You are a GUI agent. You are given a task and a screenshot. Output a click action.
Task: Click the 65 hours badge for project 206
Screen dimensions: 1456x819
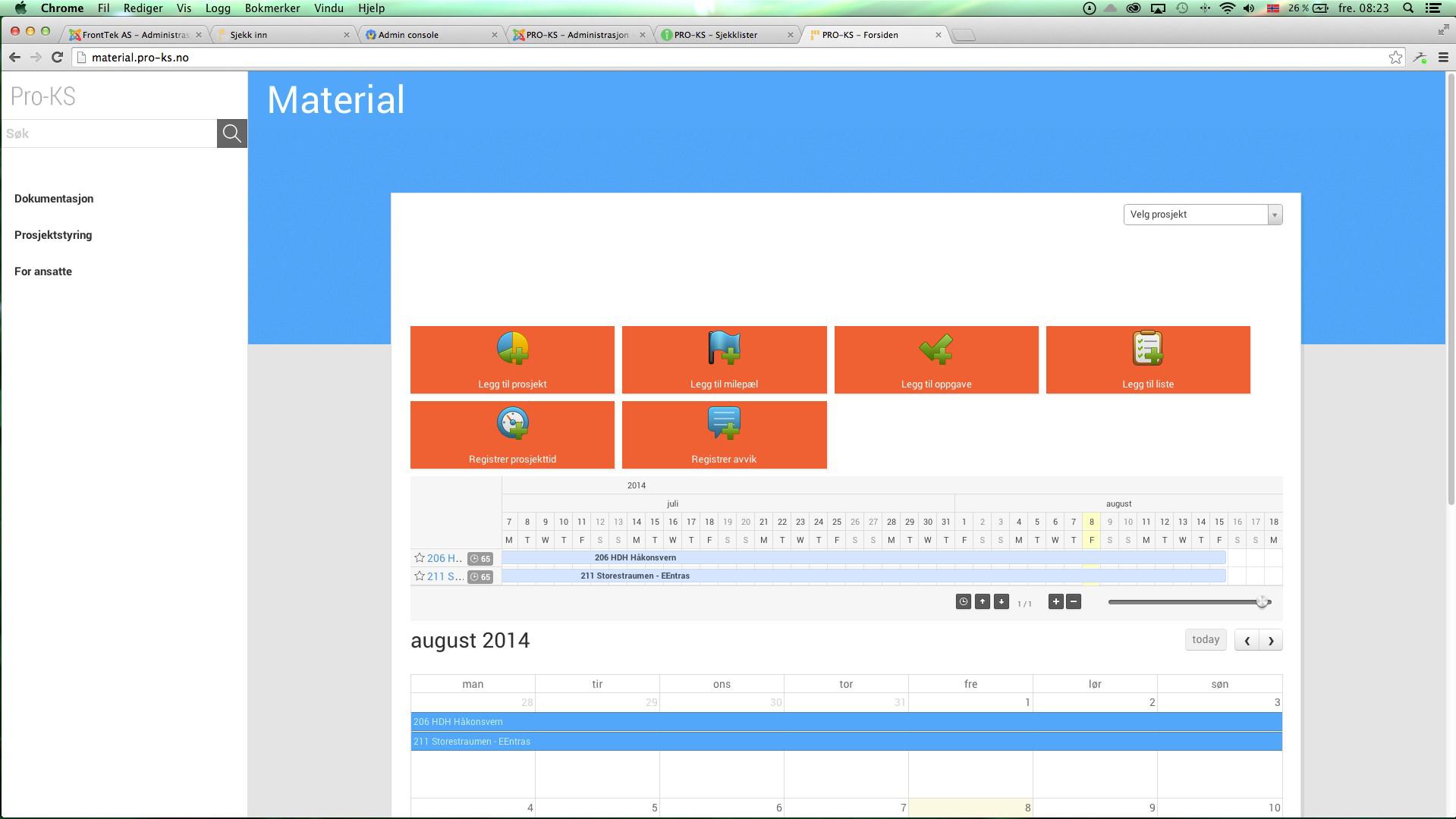[x=480, y=559]
